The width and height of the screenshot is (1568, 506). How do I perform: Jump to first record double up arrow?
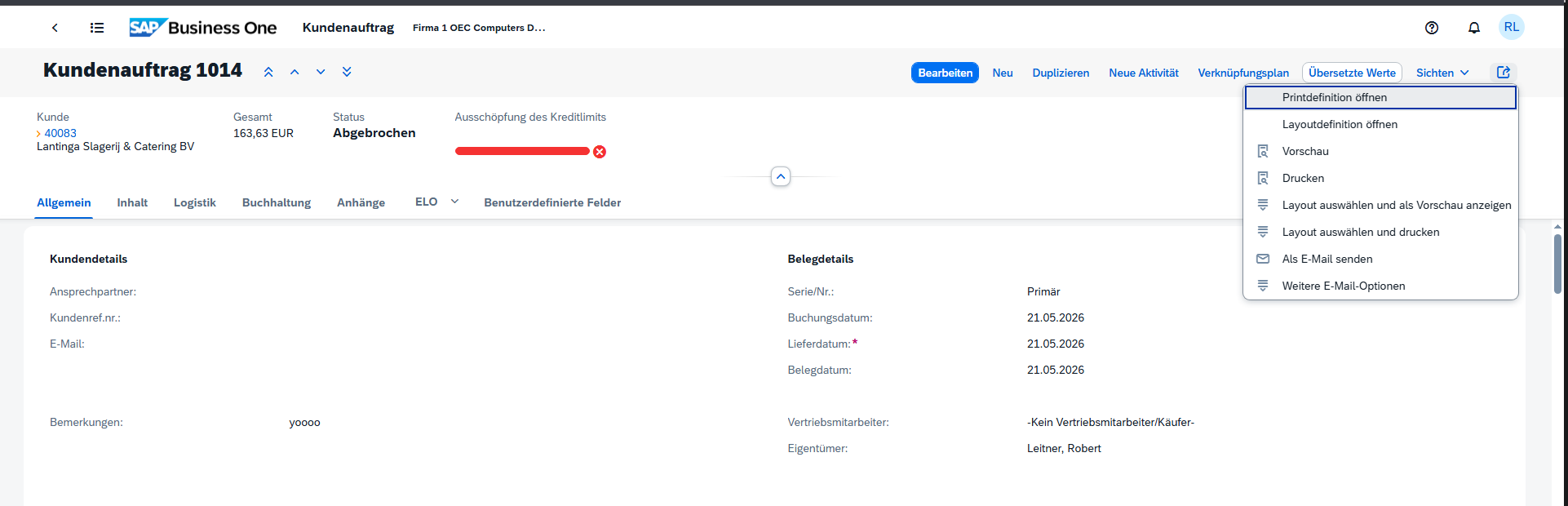coord(268,72)
